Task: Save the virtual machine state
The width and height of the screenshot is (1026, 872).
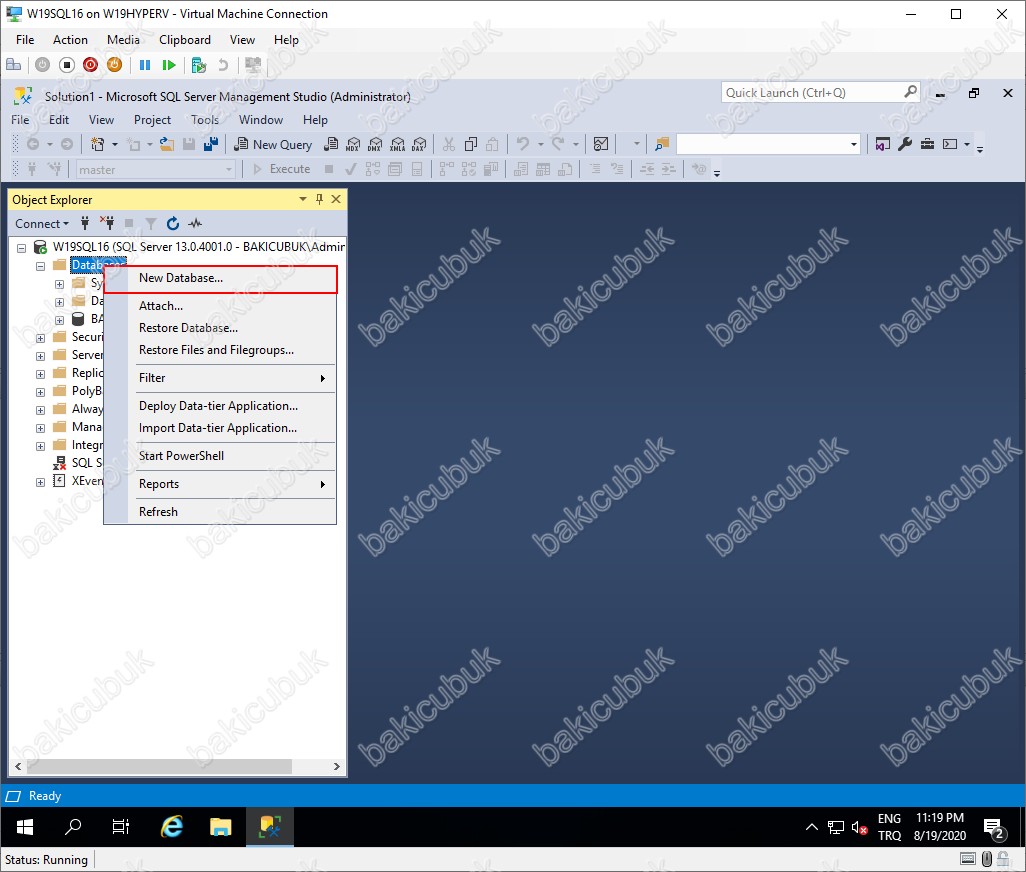Action: point(115,65)
